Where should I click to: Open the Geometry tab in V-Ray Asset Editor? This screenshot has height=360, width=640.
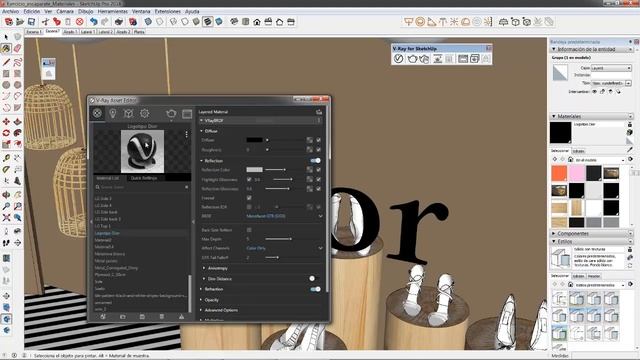[129, 113]
